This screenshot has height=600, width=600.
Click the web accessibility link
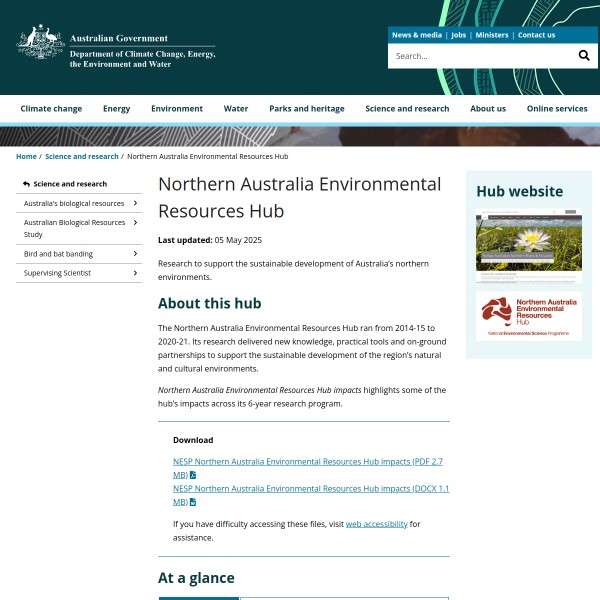click(x=376, y=524)
